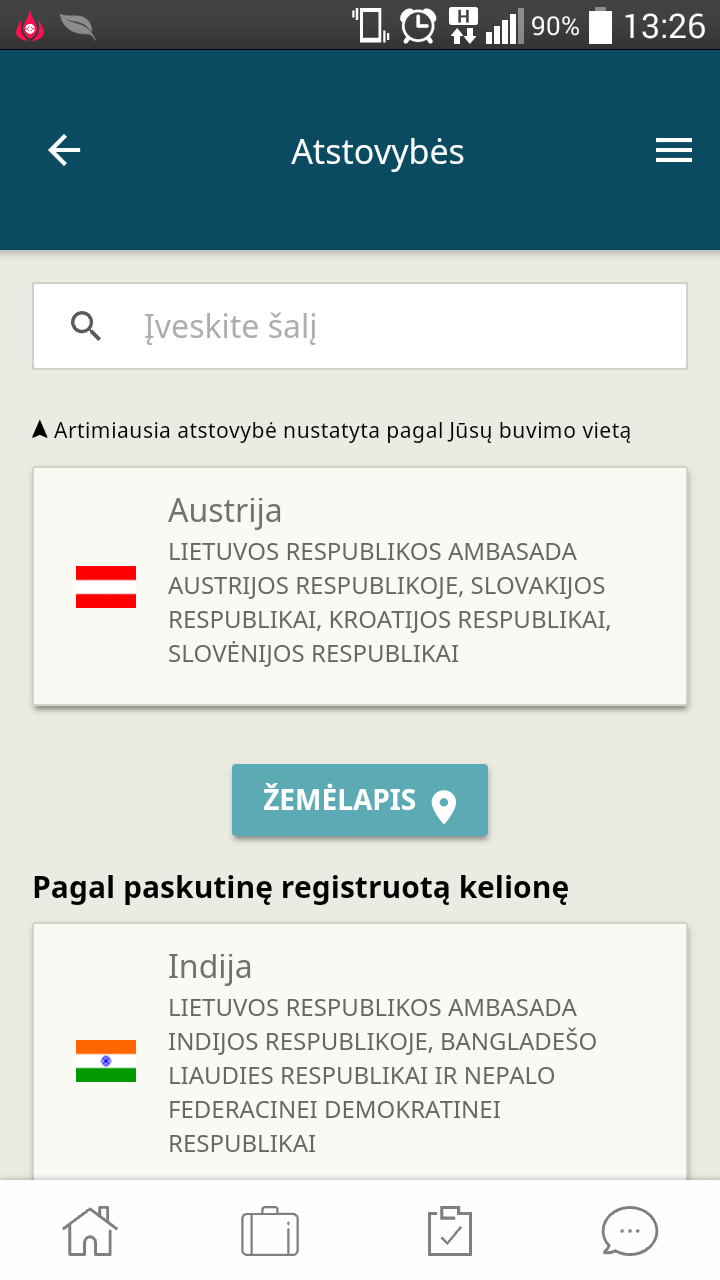Focus the Įveskite šalį search field

(360, 326)
